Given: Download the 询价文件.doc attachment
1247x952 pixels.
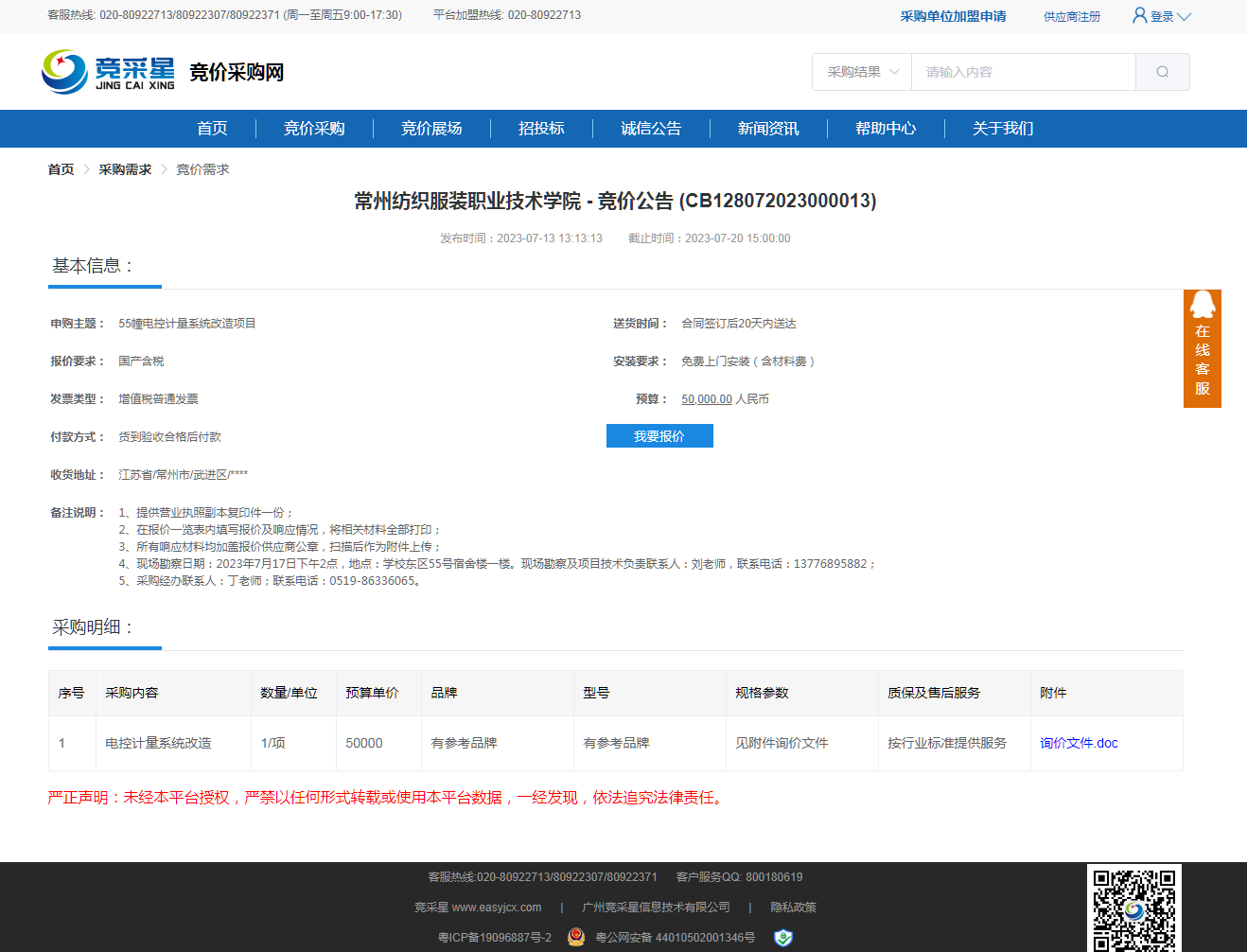Looking at the screenshot, I should pyautogui.click(x=1079, y=743).
